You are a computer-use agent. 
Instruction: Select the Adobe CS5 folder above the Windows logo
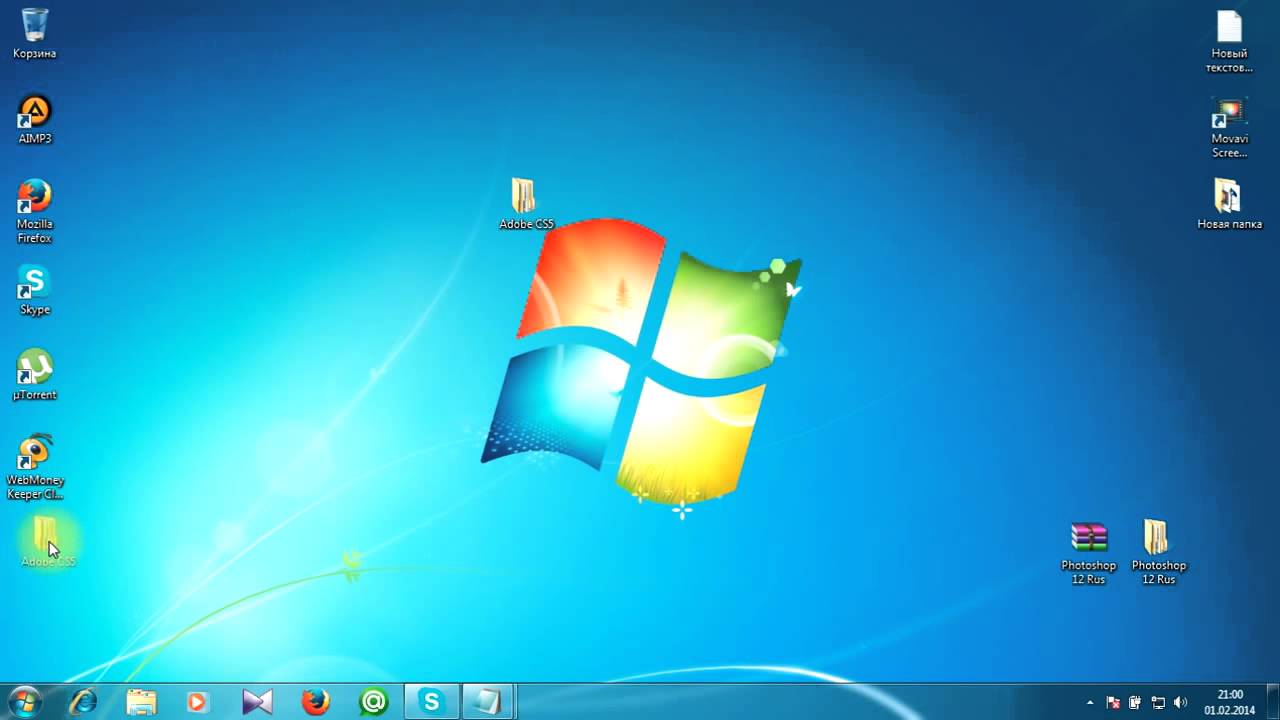[525, 204]
